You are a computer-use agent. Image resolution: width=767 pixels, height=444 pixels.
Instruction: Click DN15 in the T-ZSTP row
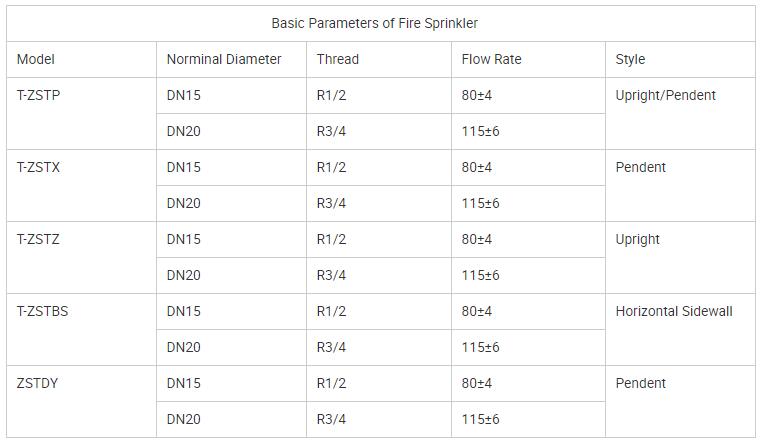184,96
